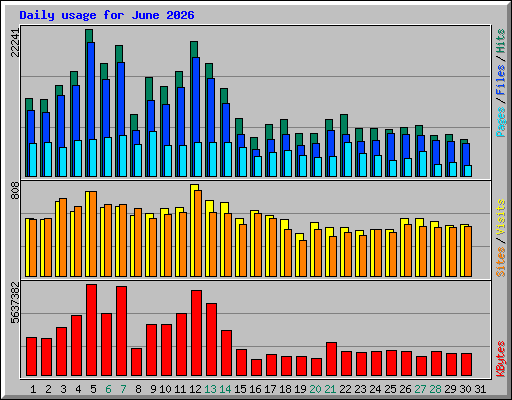Viewport: 512px width, 400px height.
Task: Click the red KBytes bar for day 1
Action: [x=31, y=357]
